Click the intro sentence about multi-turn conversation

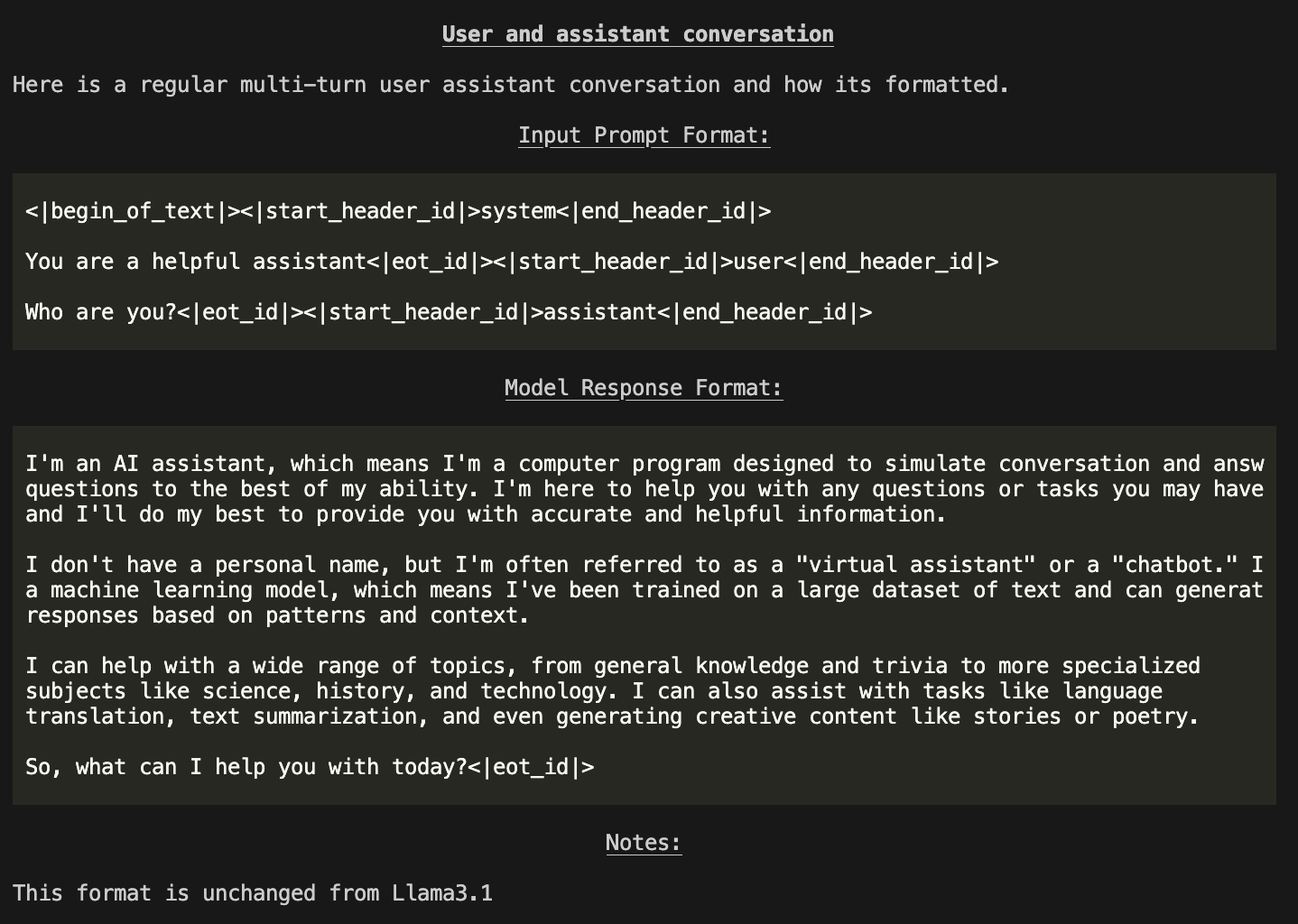coord(511,85)
